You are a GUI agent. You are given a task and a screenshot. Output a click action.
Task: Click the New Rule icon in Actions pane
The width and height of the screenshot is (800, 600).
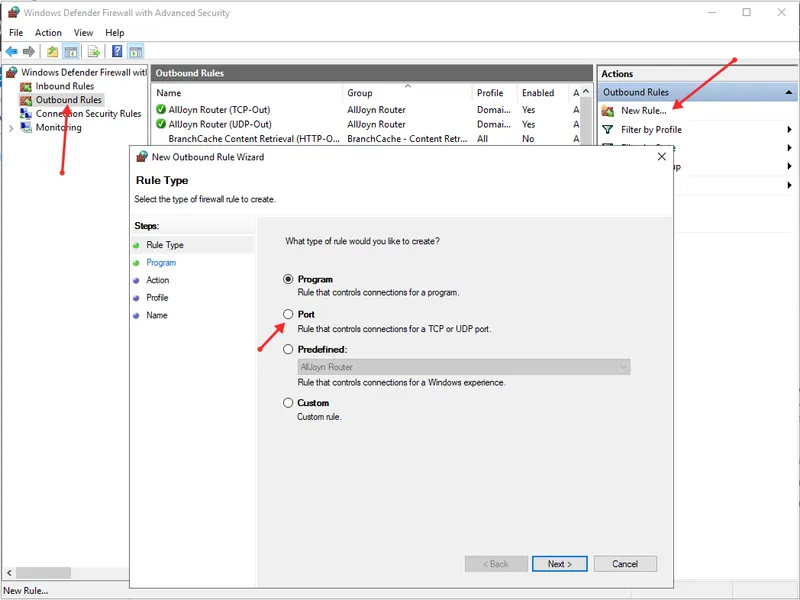[x=608, y=111]
